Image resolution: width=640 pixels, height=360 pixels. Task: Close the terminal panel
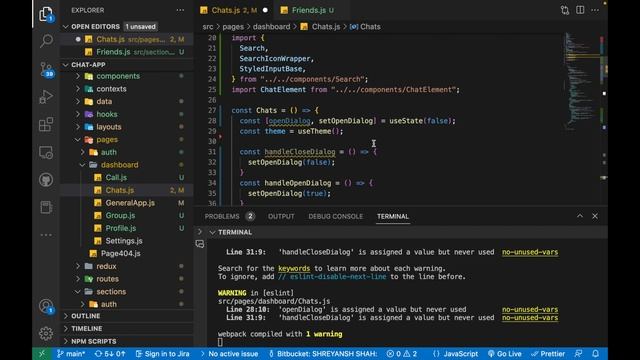click(595, 216)
